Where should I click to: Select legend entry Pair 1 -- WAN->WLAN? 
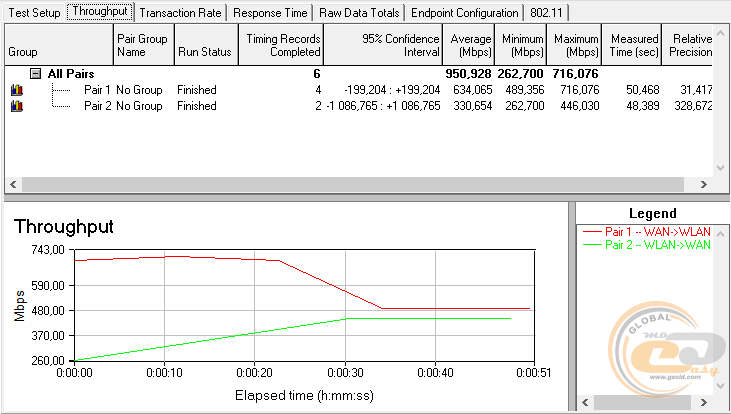click(x=647, y=231)
